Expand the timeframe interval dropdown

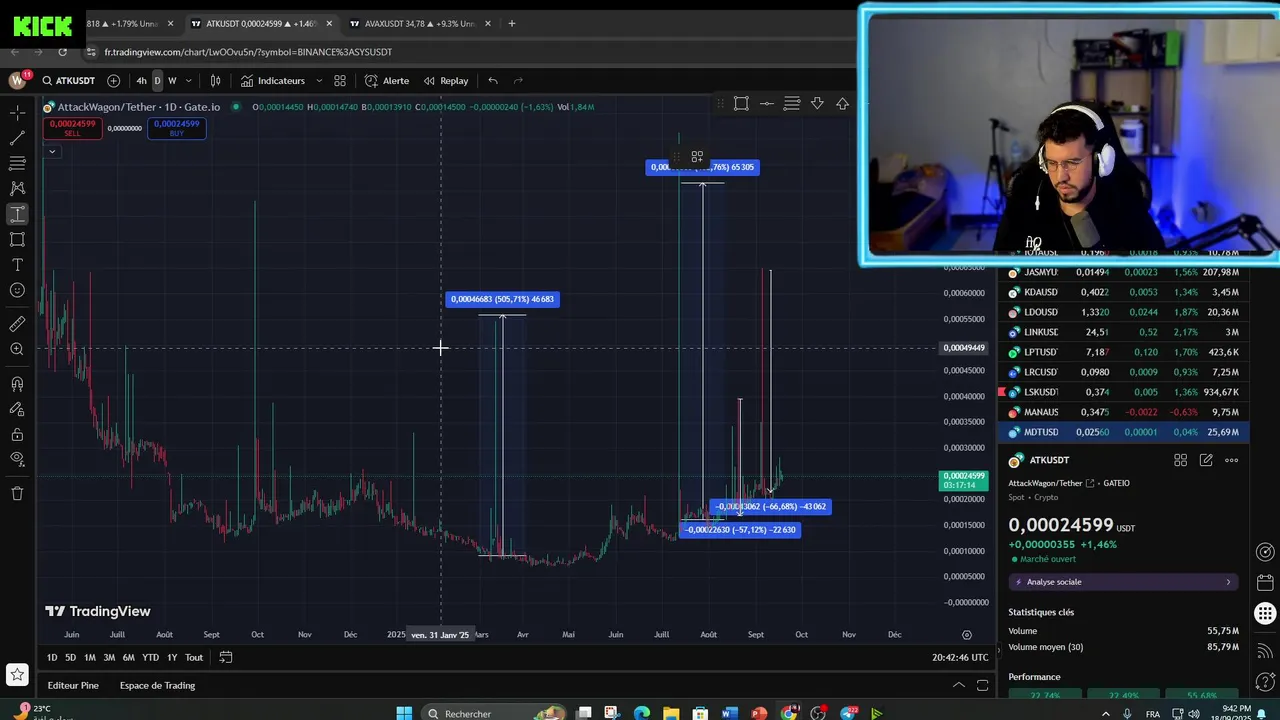coord(188,81)
